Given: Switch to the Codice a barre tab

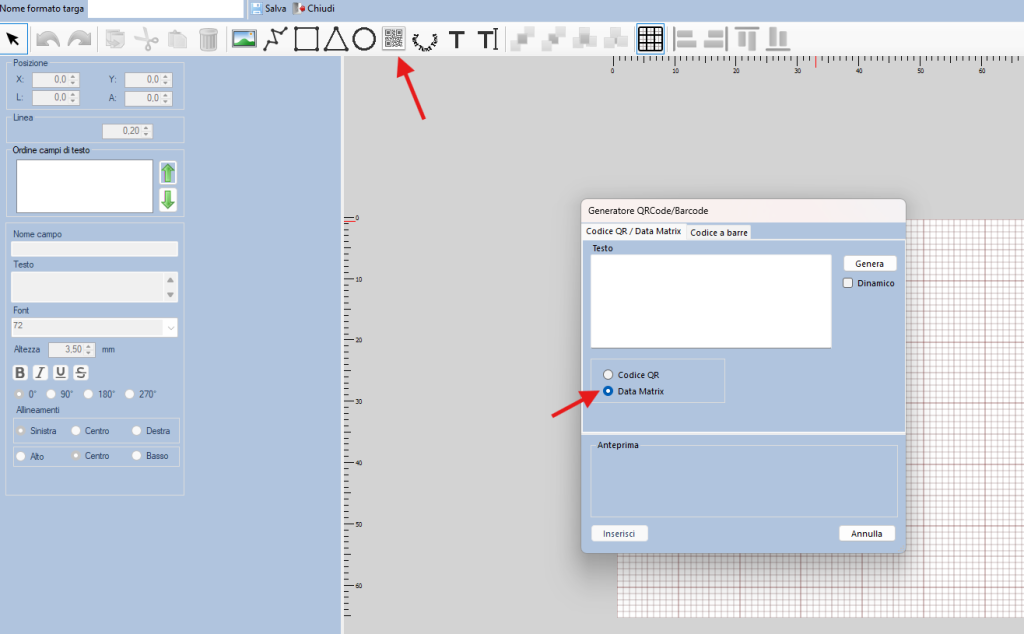Looking at the screenshot, I should [718, 232].
